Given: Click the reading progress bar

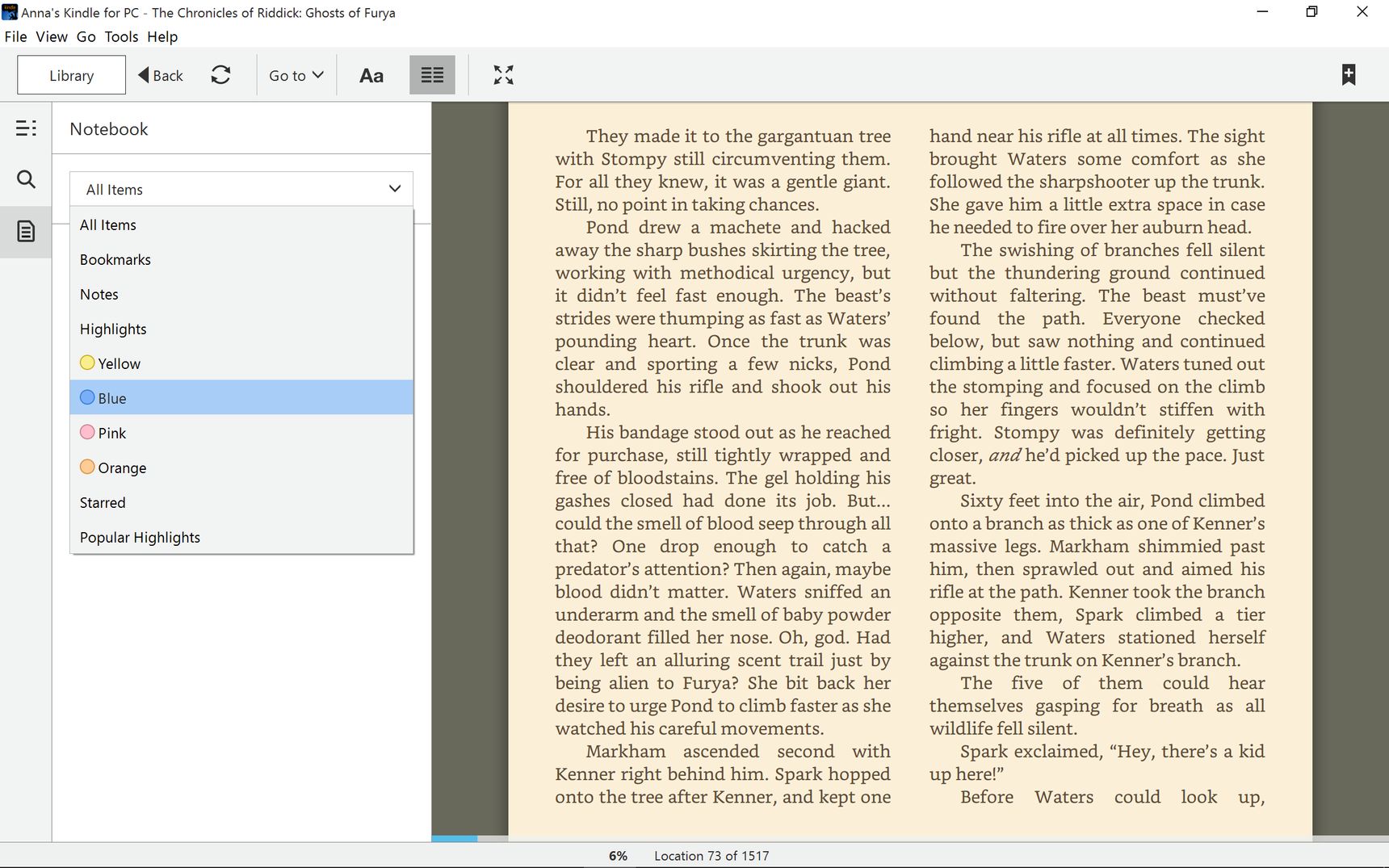Looking at the screenshot, I should pyautogui.click(x=910, y=839).
